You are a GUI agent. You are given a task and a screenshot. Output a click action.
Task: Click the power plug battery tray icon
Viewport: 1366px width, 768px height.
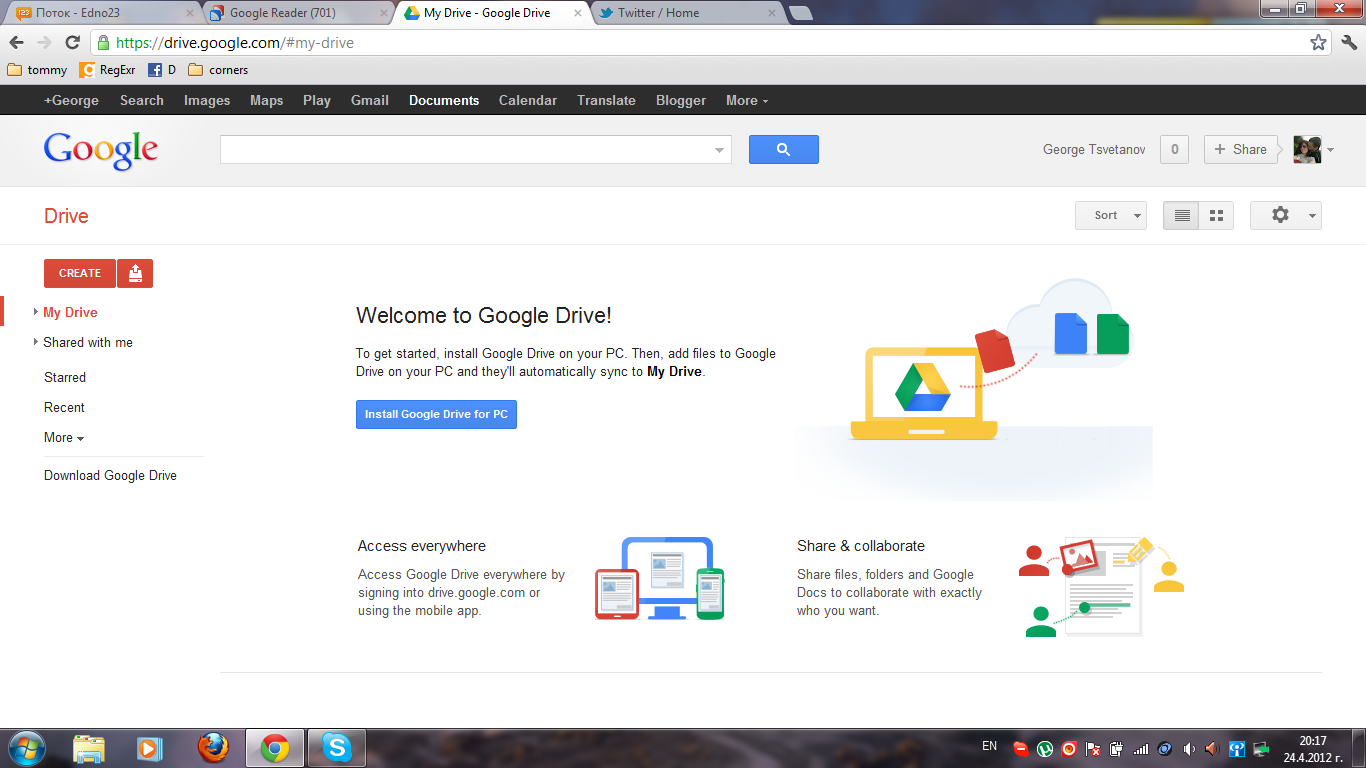coord(1116,748)
